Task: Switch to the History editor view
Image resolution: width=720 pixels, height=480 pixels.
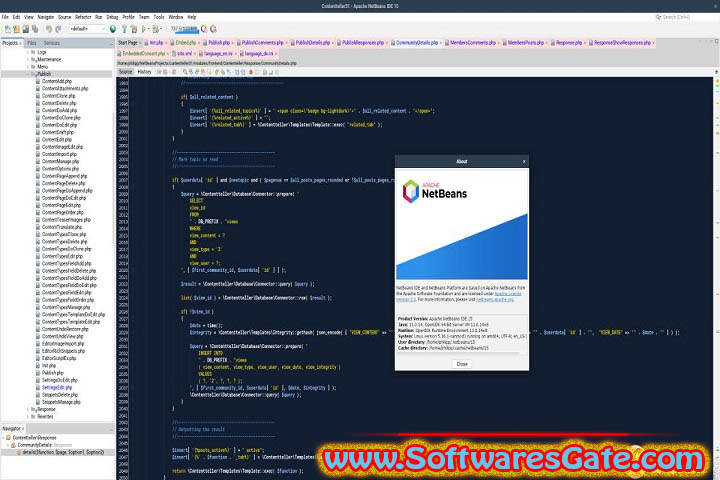Action: (x=144, y=72)
